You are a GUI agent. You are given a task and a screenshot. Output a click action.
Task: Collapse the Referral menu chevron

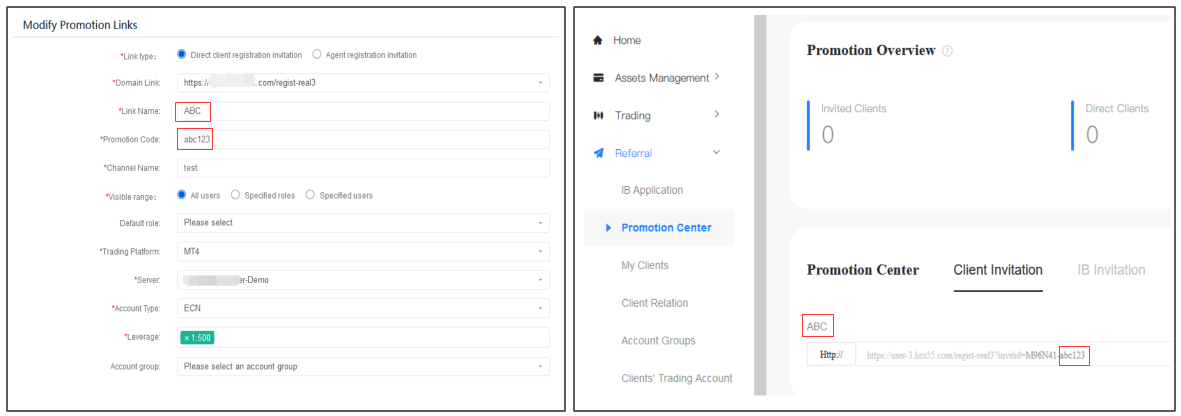coord(716,153)
